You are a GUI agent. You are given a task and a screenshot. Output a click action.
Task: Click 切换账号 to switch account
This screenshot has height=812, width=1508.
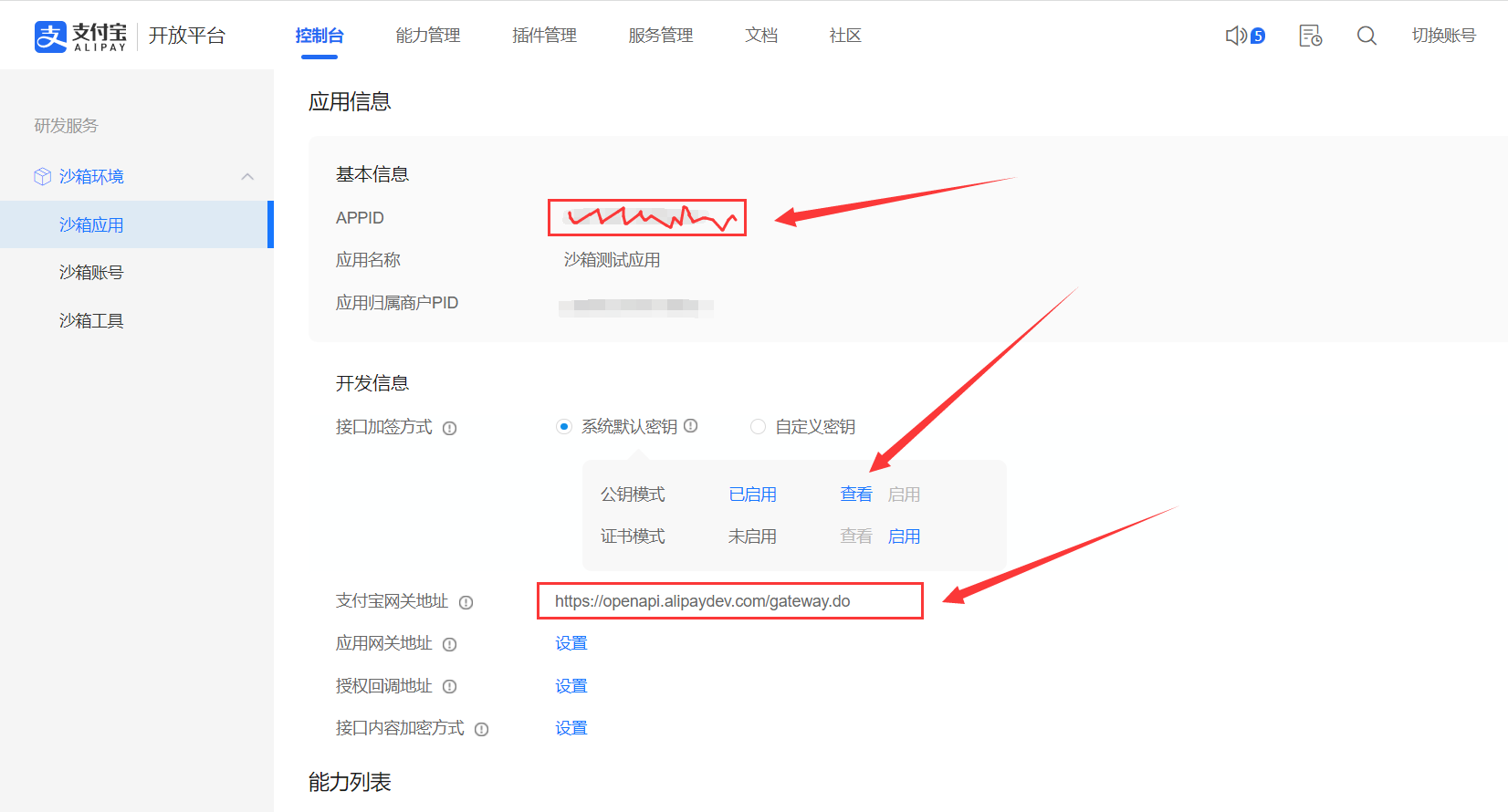click(1444, 36)
